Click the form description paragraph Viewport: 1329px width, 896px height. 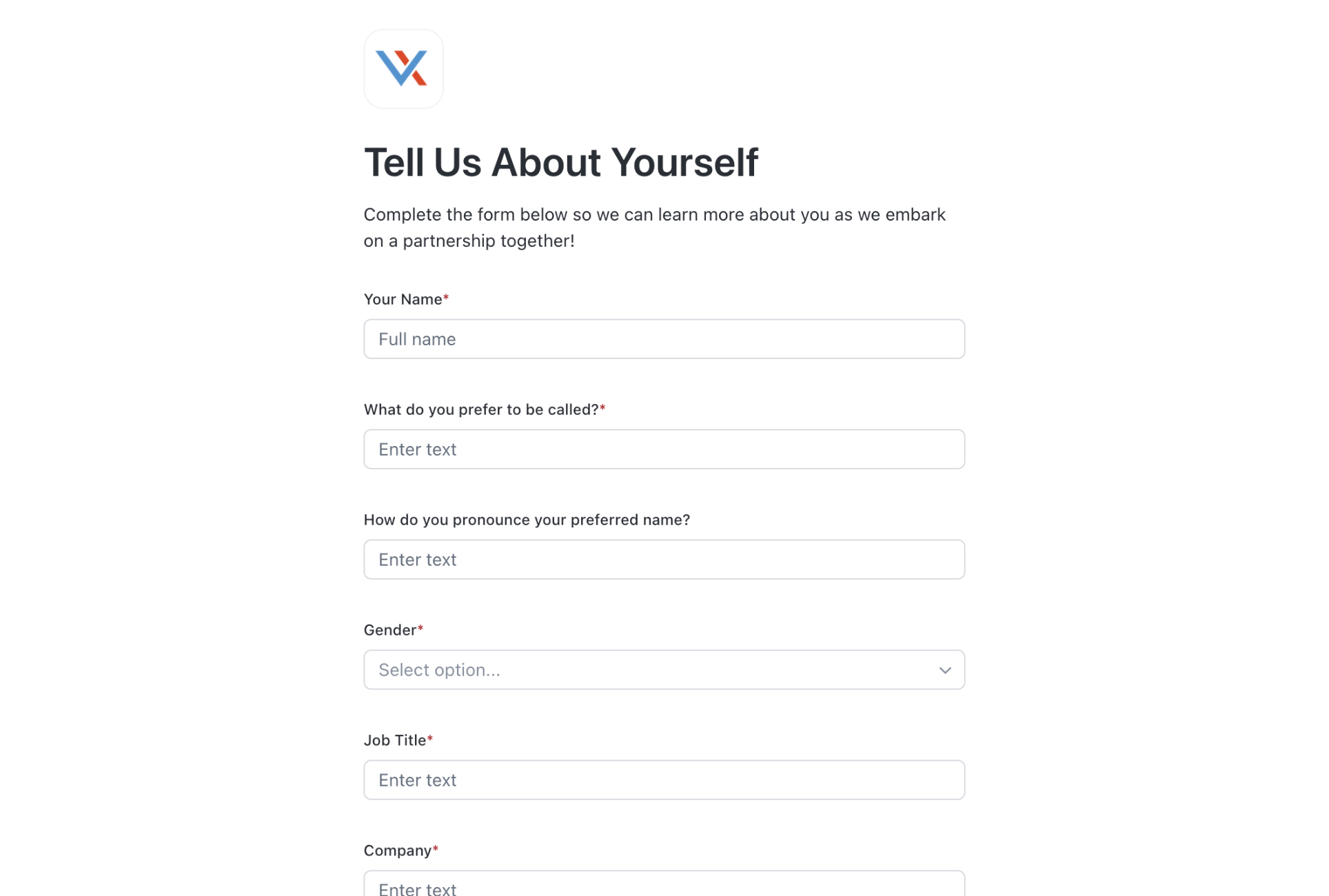654,227
